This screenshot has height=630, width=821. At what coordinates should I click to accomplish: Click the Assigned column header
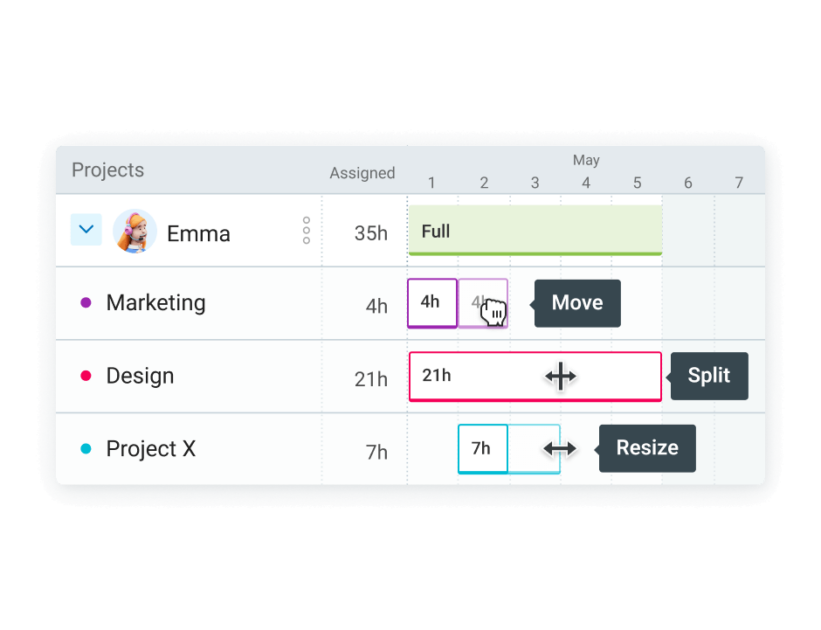coord(362,173)
